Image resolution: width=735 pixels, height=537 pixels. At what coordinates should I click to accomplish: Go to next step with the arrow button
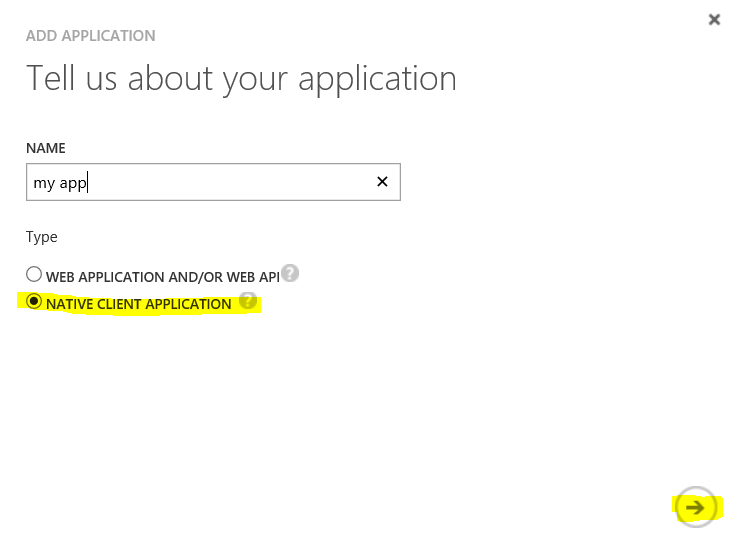(696, 507)
